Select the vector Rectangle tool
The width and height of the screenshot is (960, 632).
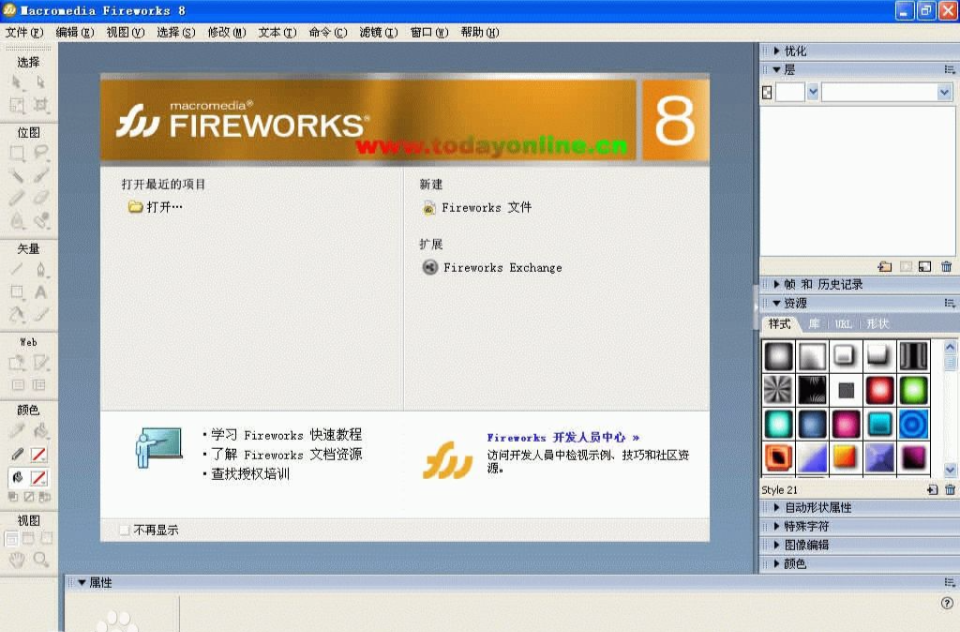tap(17, 292)
